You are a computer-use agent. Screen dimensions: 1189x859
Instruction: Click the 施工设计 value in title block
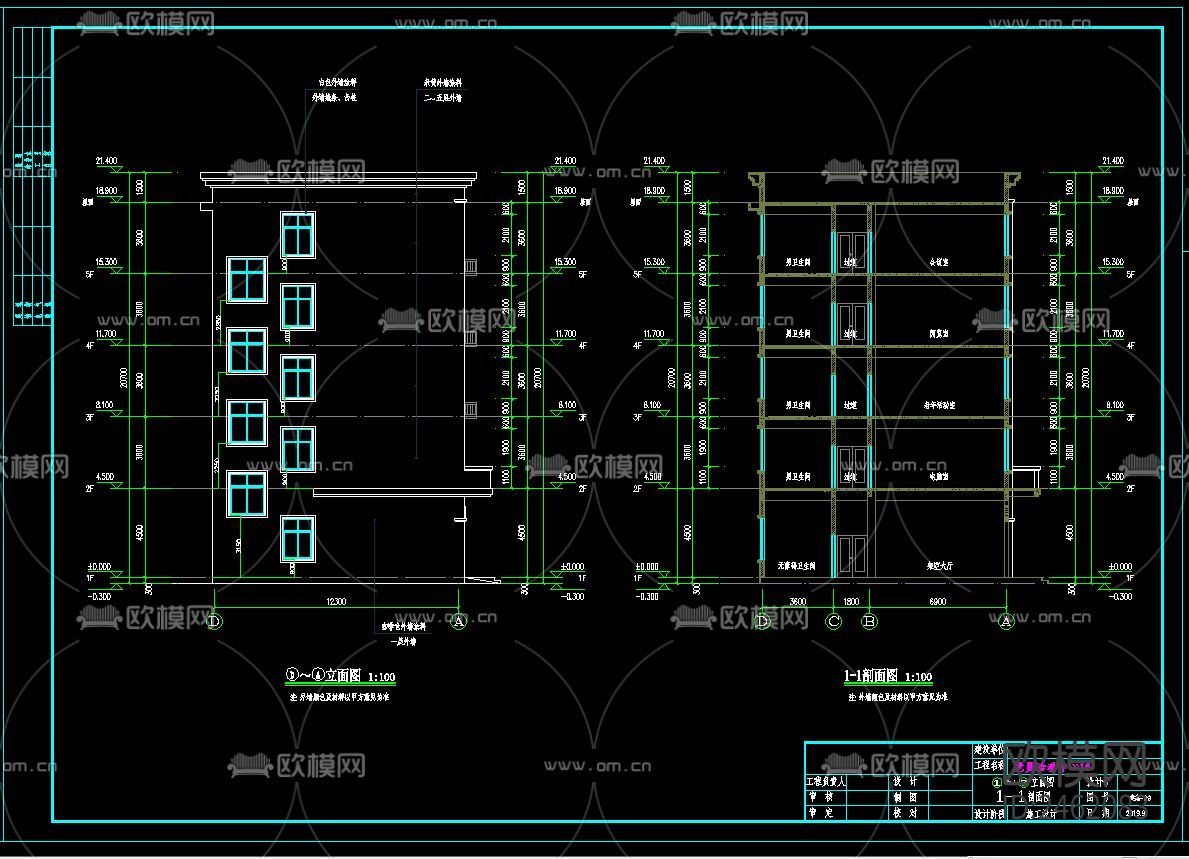click(x=1040, y=814)
